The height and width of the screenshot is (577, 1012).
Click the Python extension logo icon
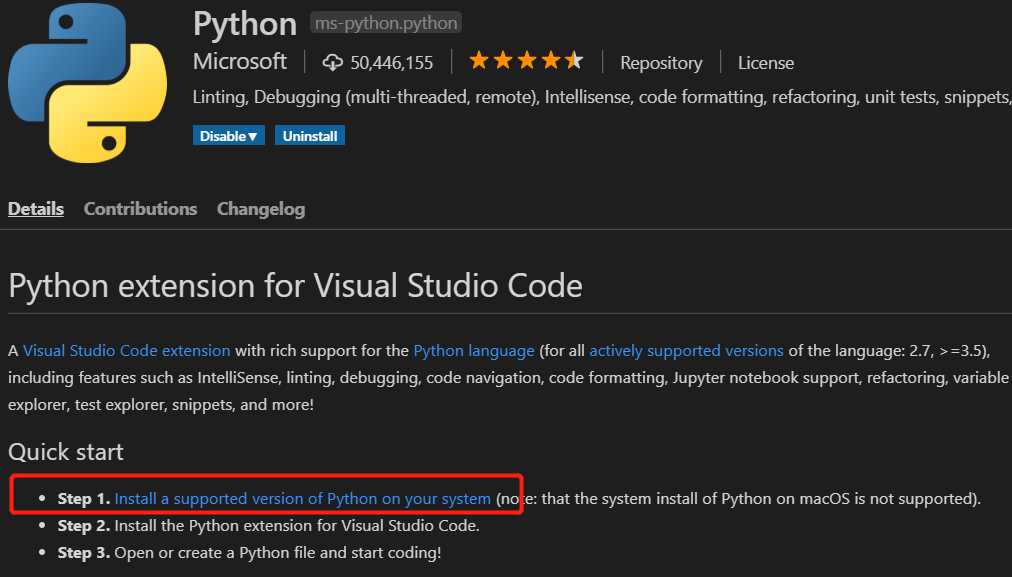[87, 83]
